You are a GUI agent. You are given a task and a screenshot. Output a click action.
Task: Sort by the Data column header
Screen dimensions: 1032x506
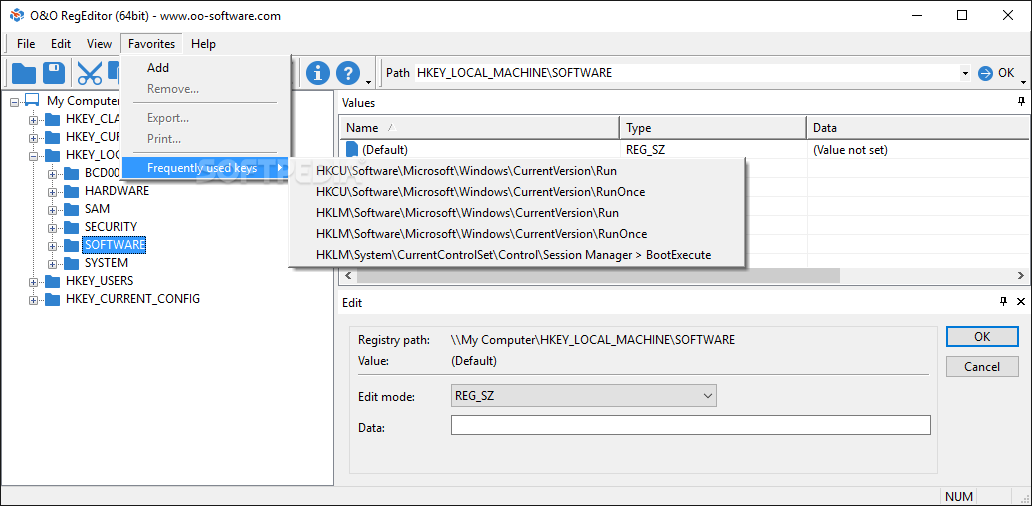(918, 128)
